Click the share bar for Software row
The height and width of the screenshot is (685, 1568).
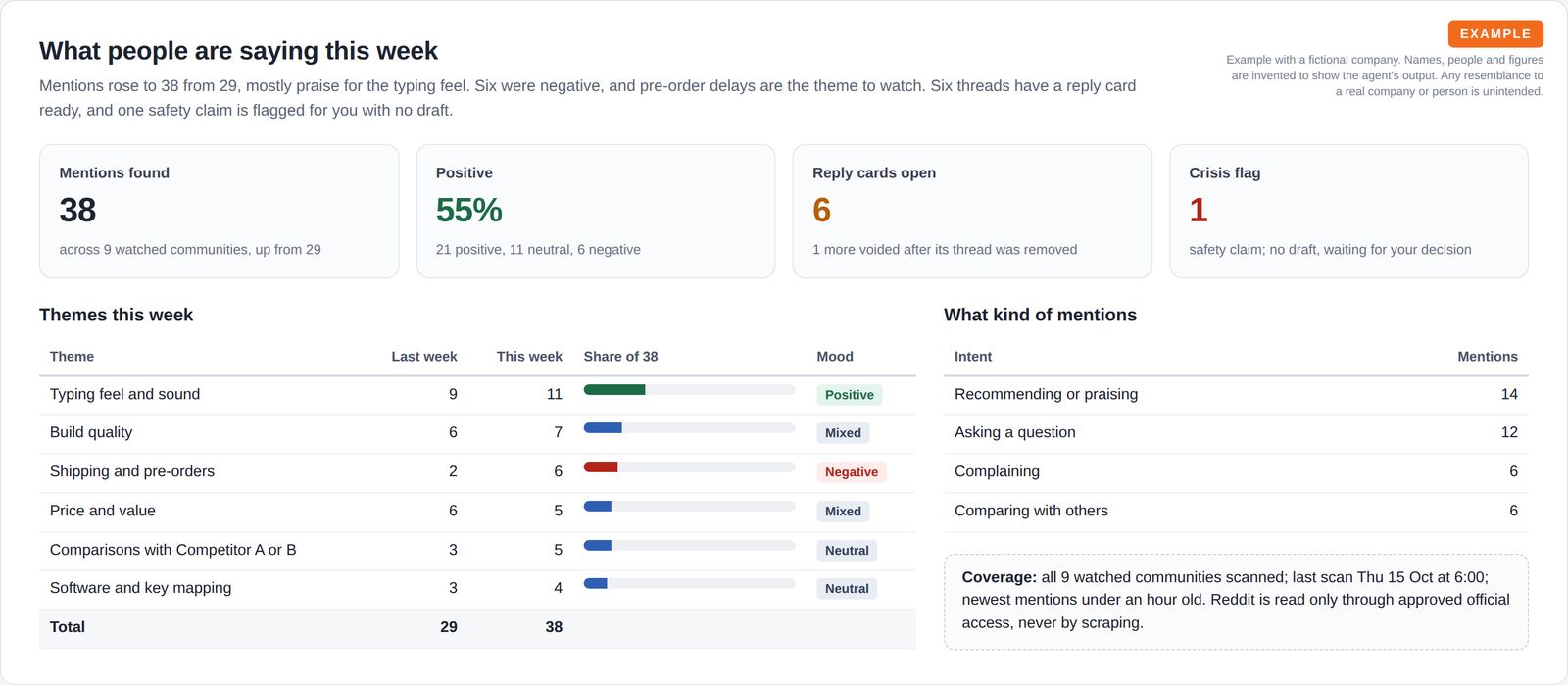pos(689,584)
